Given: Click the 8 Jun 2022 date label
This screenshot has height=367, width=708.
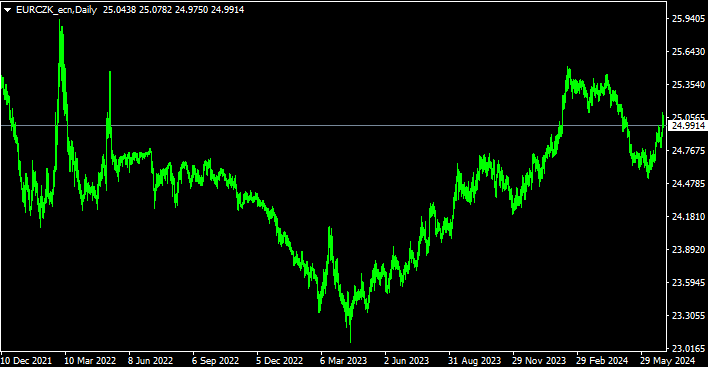Looking at the screenshot, I should [x=150, y=361].
